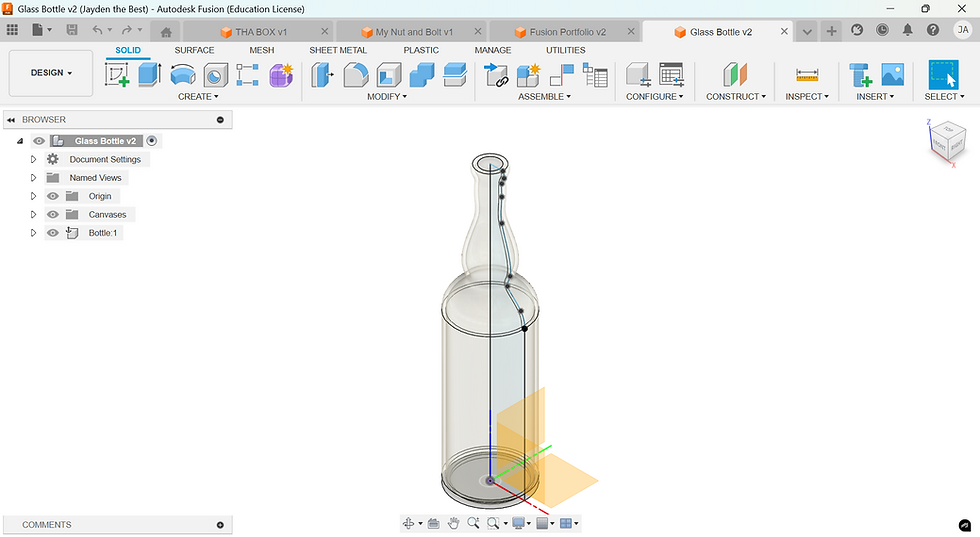Open the Help question mark
The width and height of the screenshot is (980, 537).
(x=932, y=30)
